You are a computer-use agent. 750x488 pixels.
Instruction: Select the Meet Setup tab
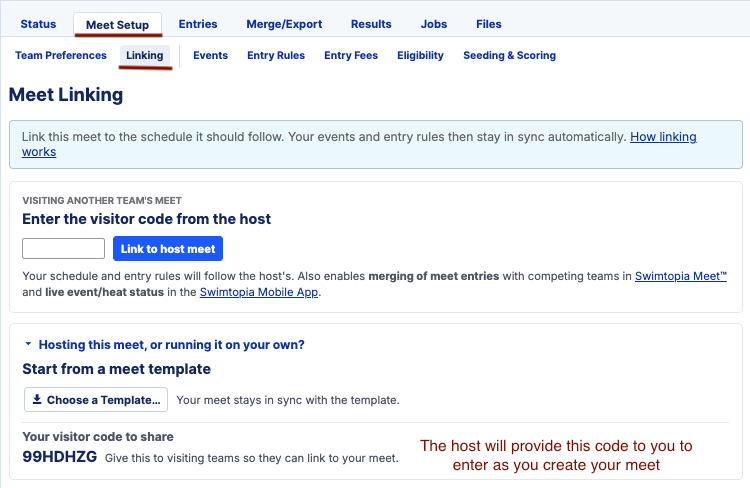tap(118, 25)
